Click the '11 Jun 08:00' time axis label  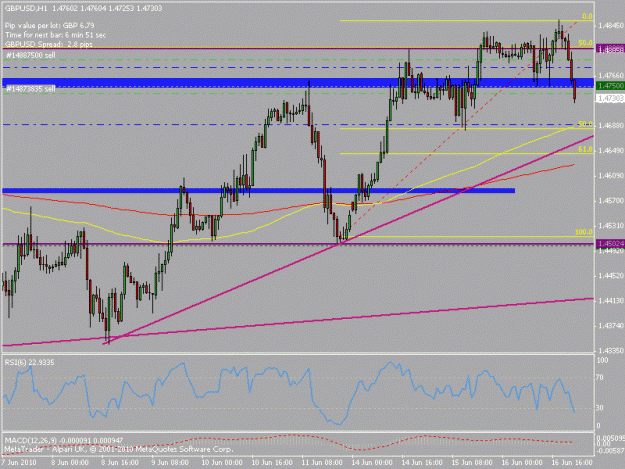click(322, 462)
